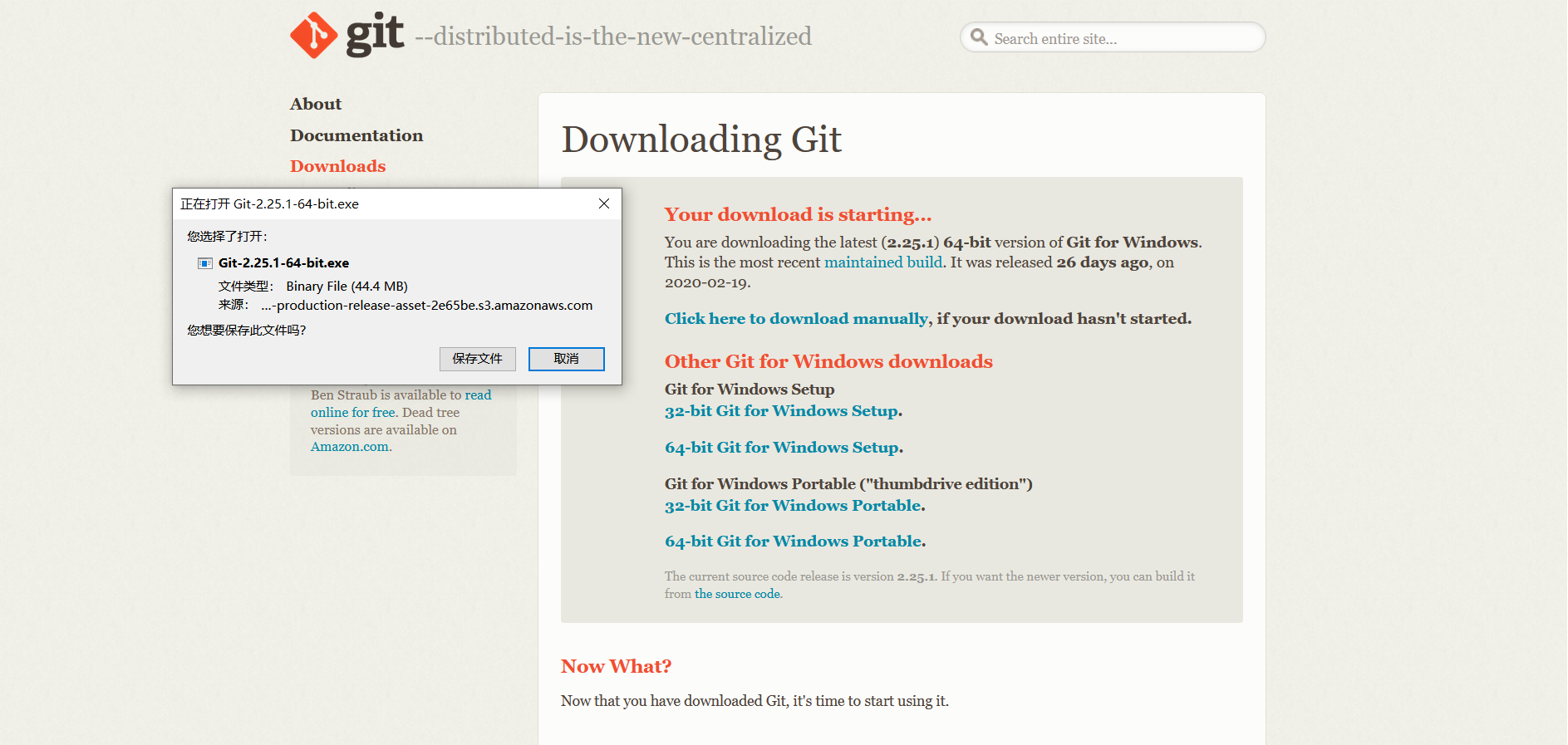Click the release date 2020-02-19 text

[x=705, y=283]
